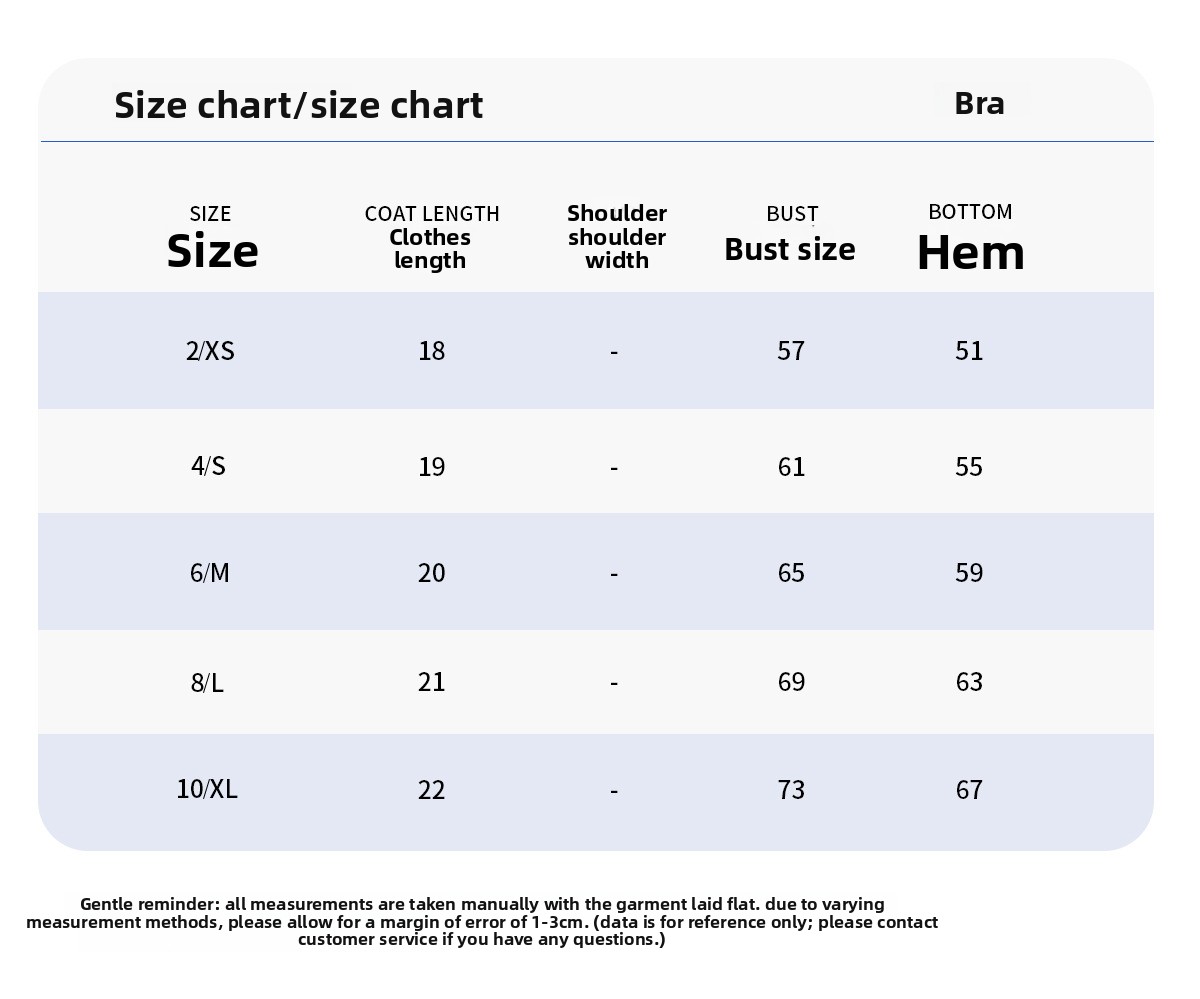Click the 6/M size row label
This screenshot has width=1200, height=999.
[x=209, y=572]
